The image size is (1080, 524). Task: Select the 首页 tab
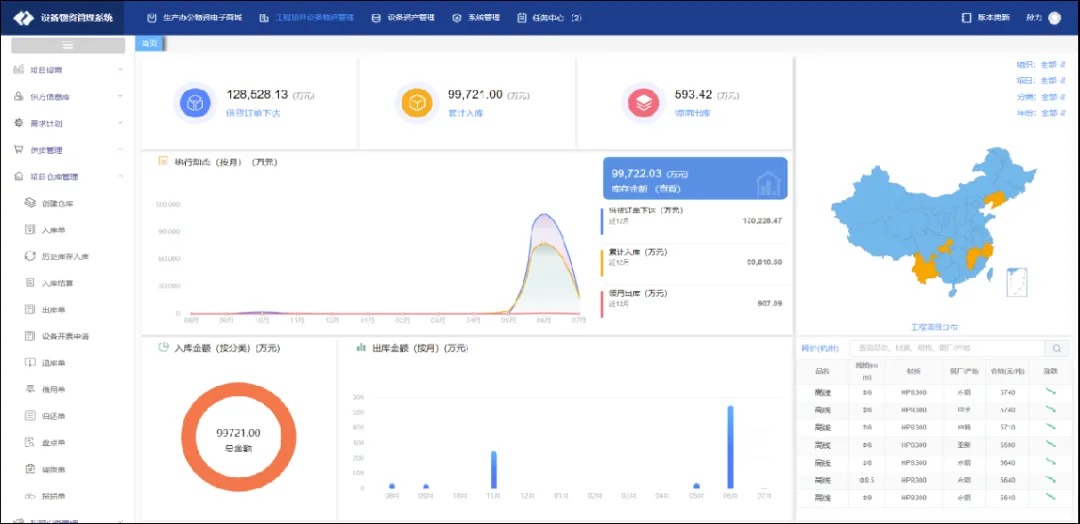pyautogui.click(x=149, y=43)
